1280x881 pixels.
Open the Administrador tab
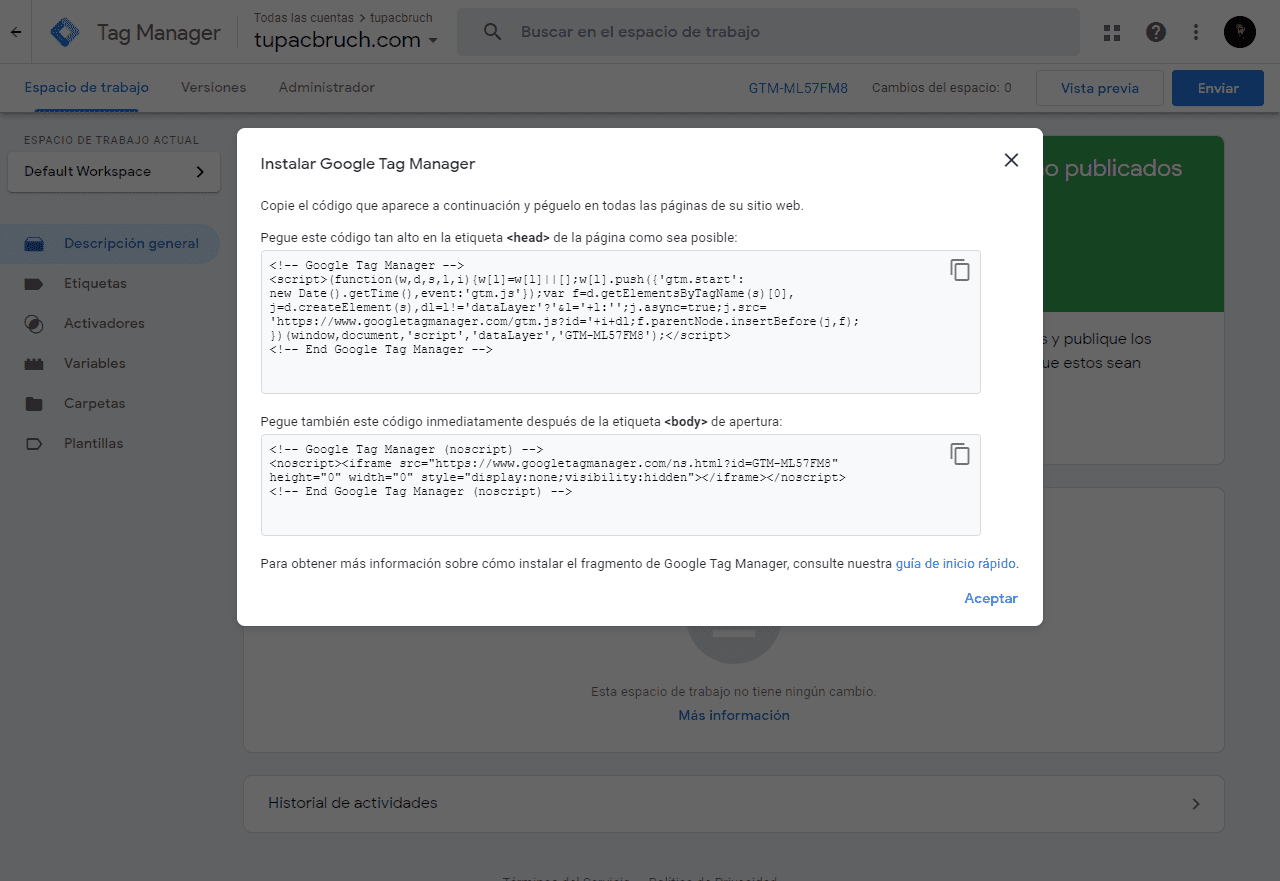(x=327, y=87)
